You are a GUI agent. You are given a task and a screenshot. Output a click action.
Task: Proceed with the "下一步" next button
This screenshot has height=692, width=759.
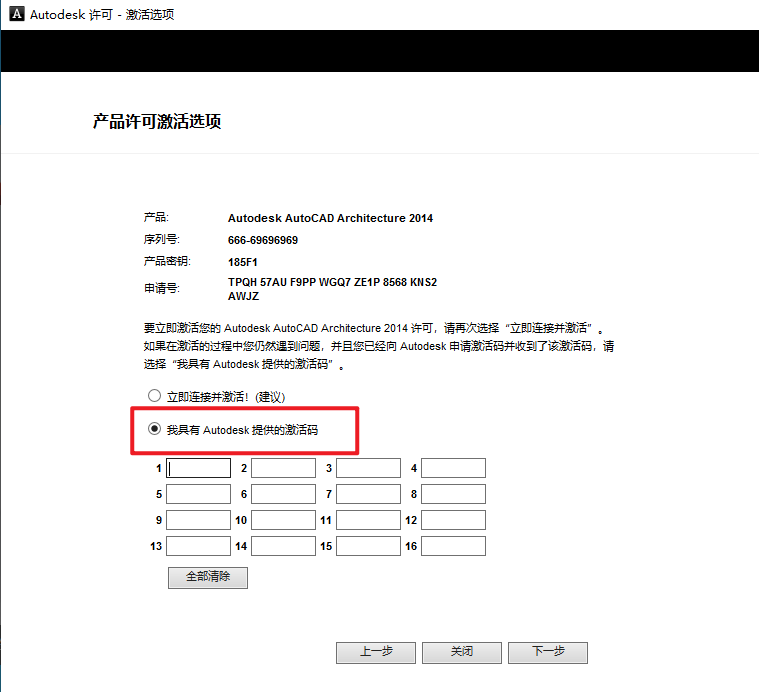(x=547, y=652)
